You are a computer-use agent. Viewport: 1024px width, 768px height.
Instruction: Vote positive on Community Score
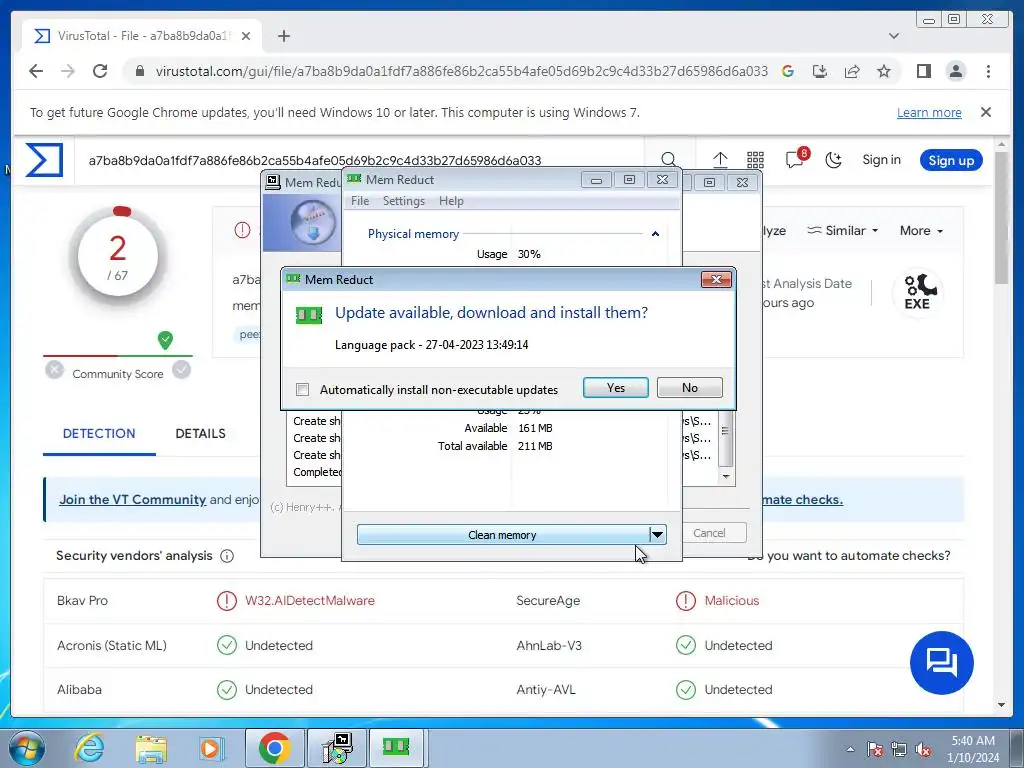click(x=182, y=370)
